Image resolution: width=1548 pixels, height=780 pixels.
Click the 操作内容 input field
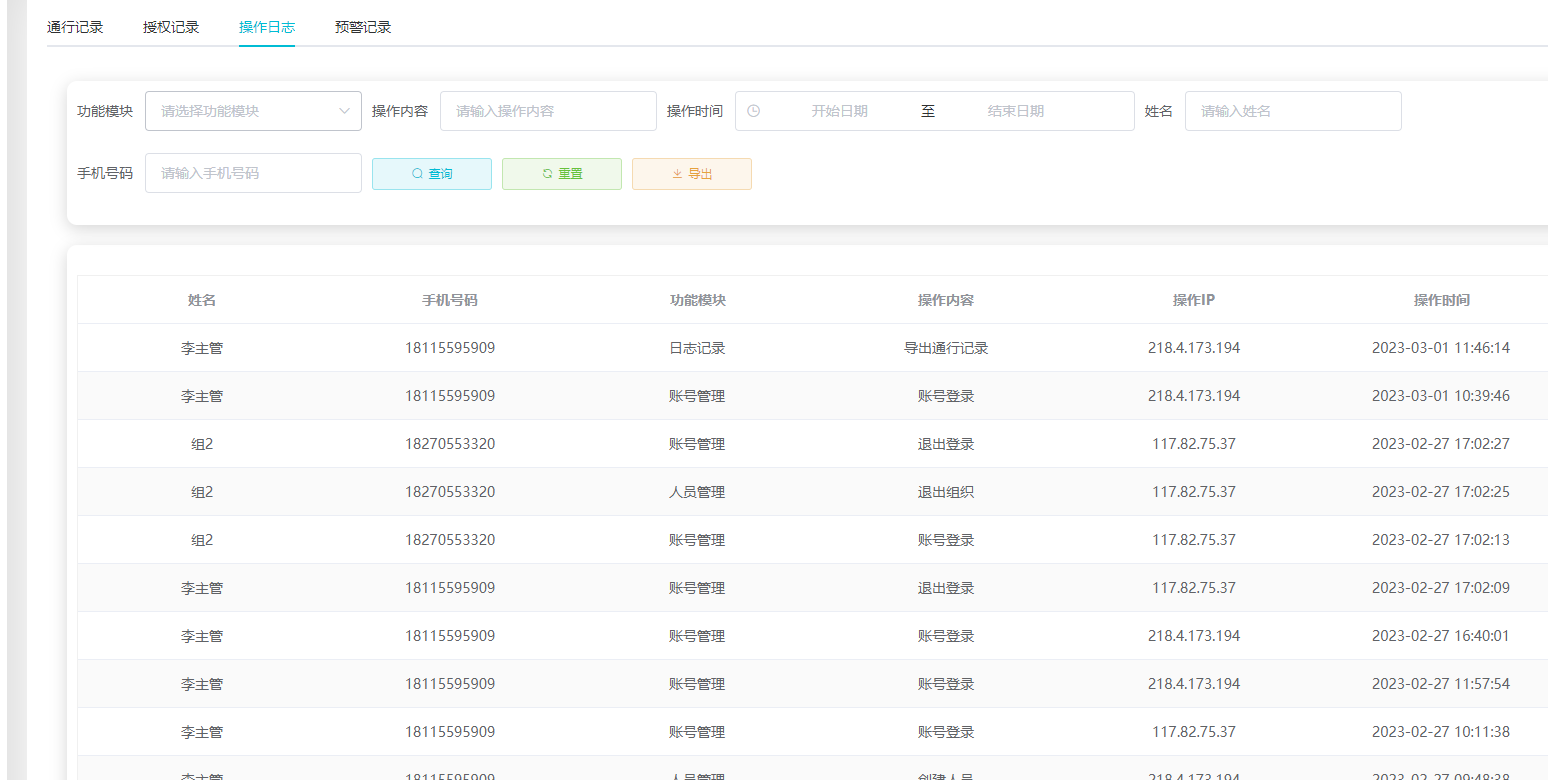coord(548,111)
